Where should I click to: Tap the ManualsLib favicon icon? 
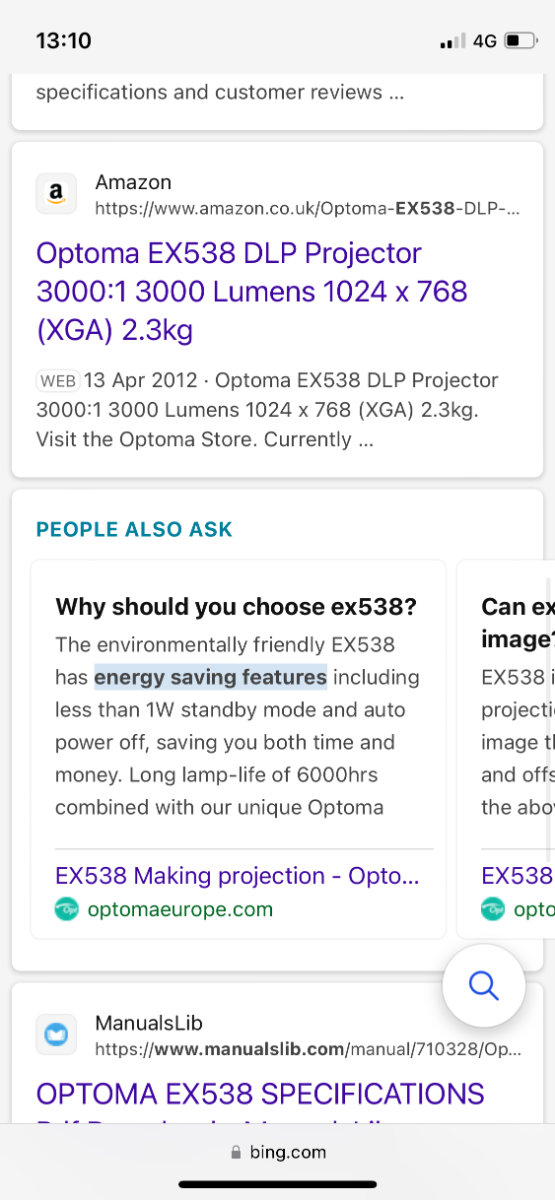pyautogui.click(x=56, y=1035)
